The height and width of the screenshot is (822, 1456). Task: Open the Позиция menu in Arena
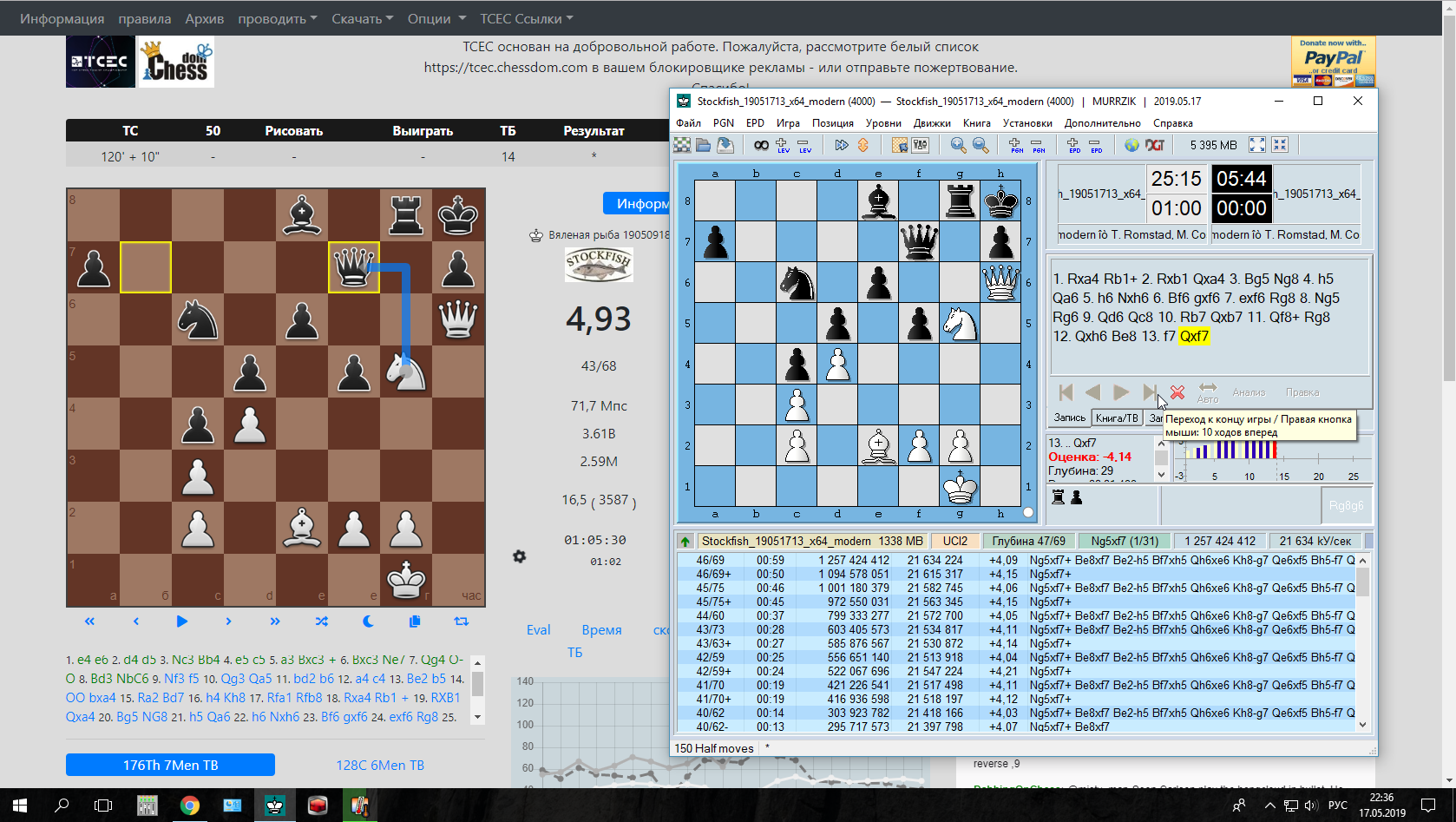coord(833,123)
